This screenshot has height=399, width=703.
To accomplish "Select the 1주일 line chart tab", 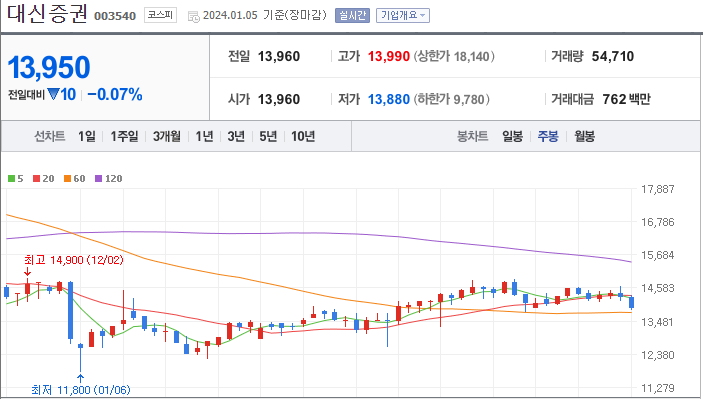I will click(x=124, y=136).
